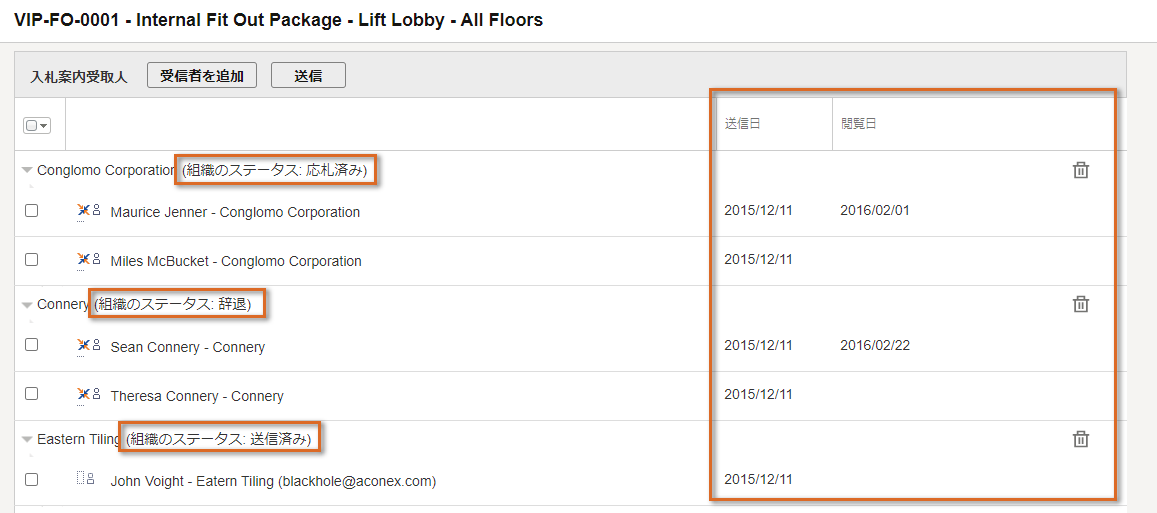Screen dimensions: 1157x513
Task: Click the 送信 button
Action: tap(308, 75)
